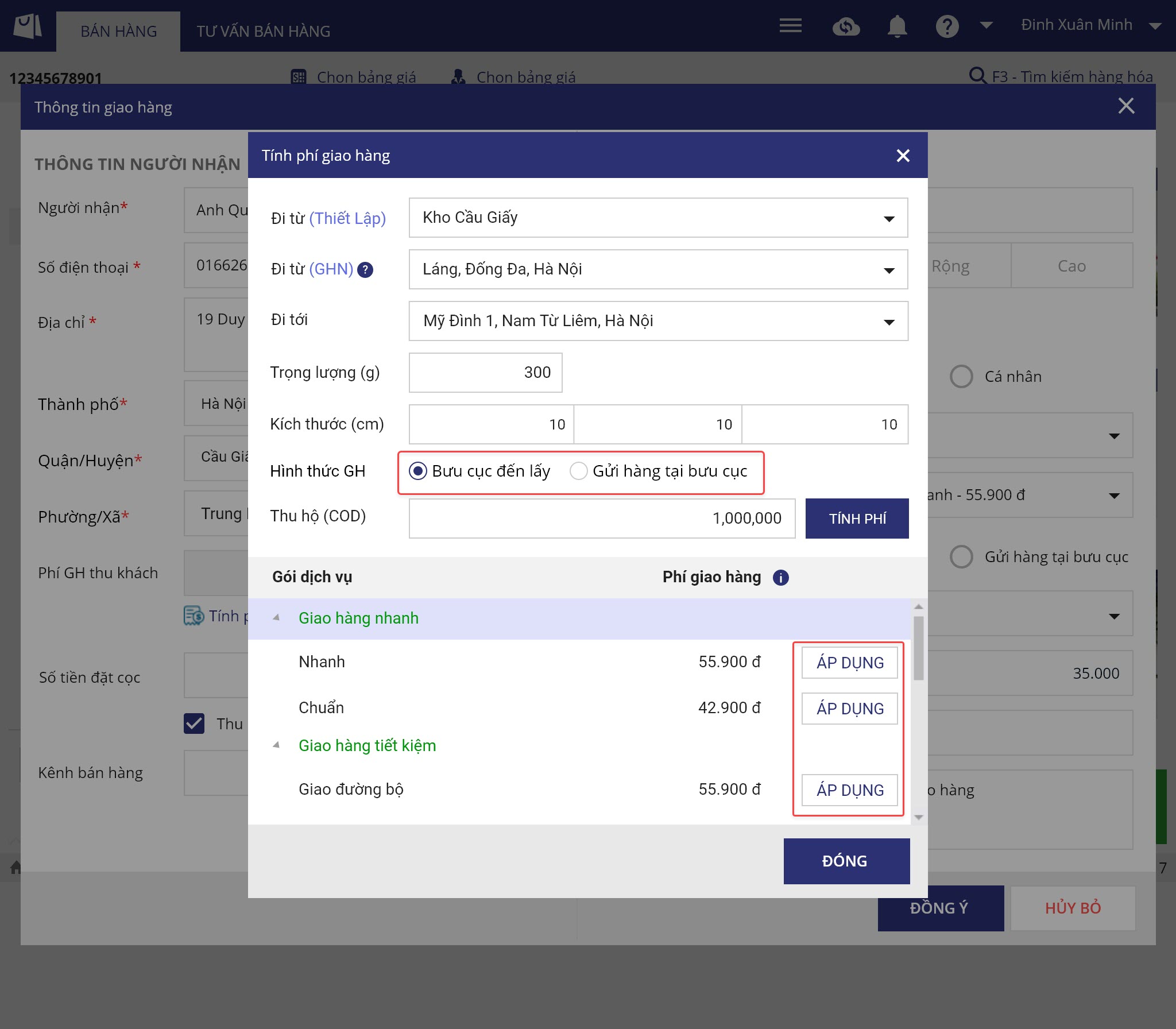1176x1029 pixels.
Task: Open the Bán hàng tab
Action: (x=118, y=32)
